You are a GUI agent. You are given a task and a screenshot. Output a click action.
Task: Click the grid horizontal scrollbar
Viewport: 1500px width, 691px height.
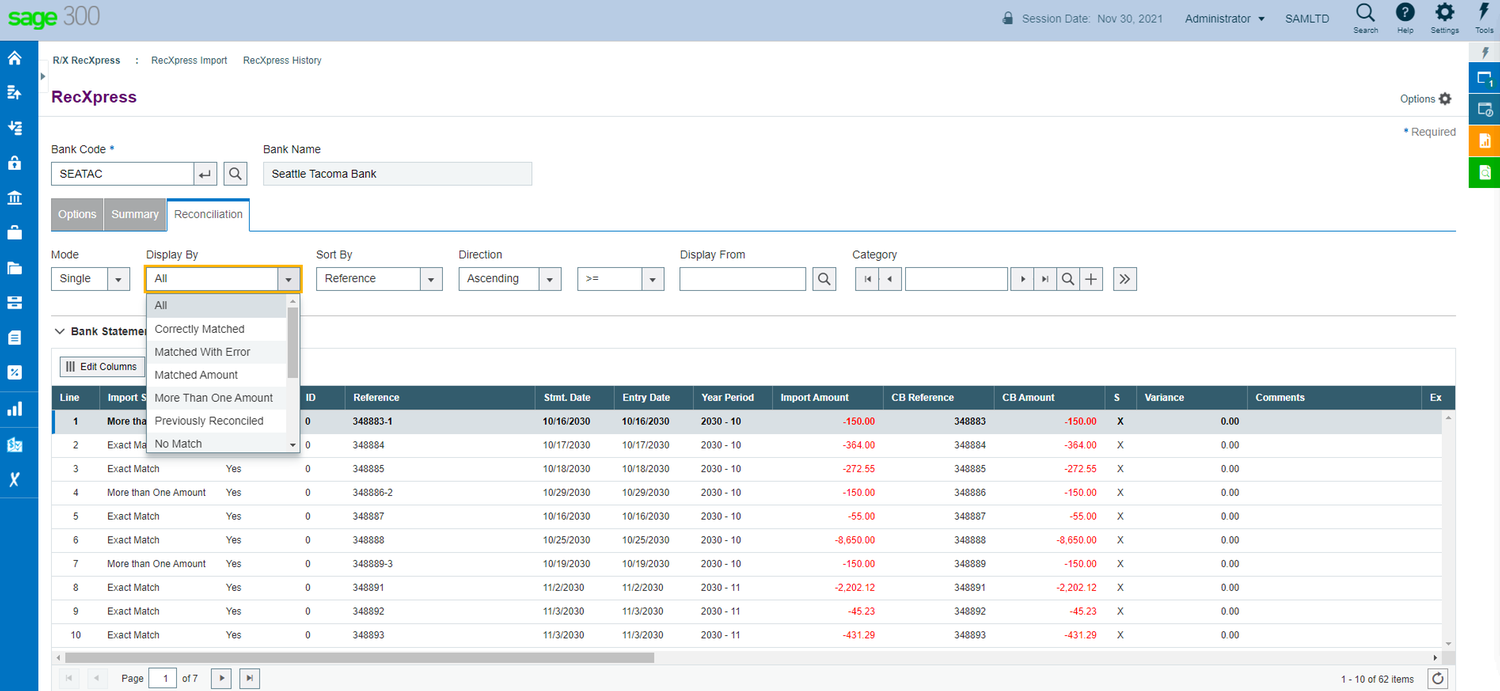tap(359, 658)
